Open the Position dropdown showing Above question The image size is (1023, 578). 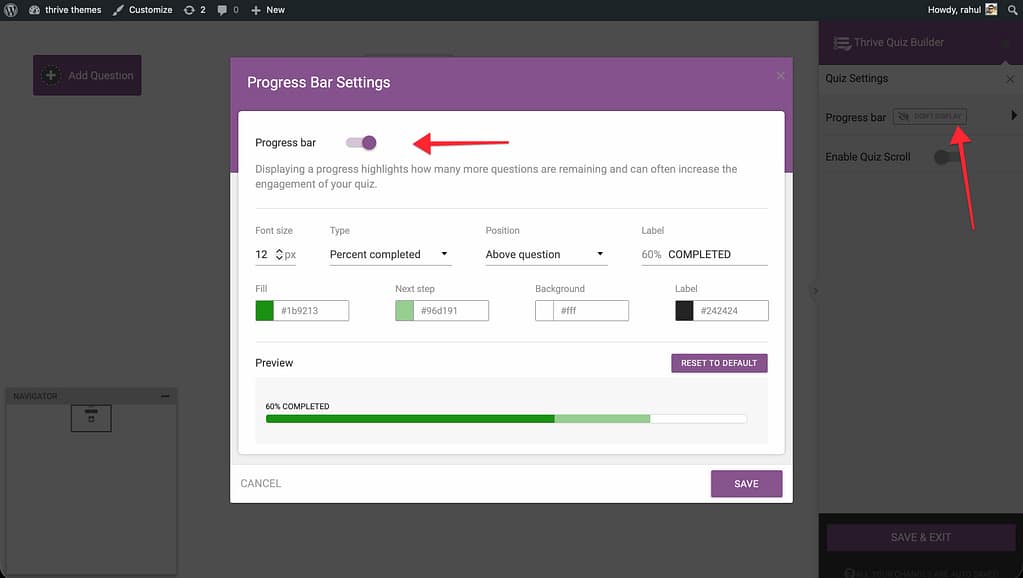546,254
